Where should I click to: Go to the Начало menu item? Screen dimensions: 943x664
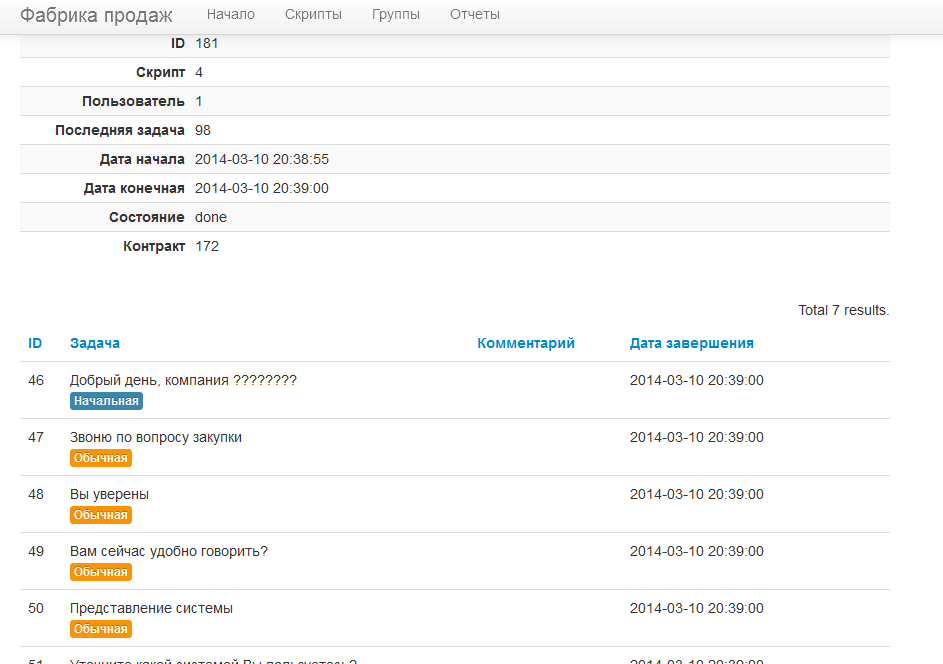coord(231,14)
